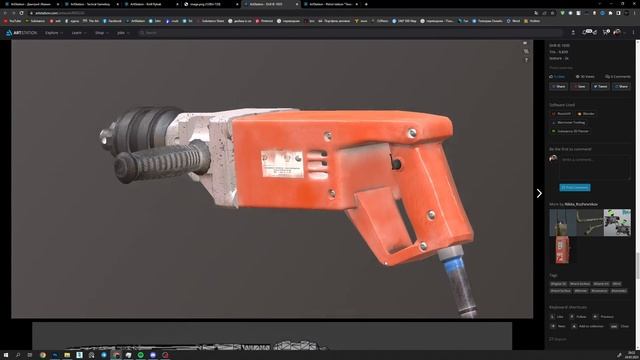Click the Marmoset Toolbag software tag
This screenshot has width=640, height=360.
tap(568, 122)
